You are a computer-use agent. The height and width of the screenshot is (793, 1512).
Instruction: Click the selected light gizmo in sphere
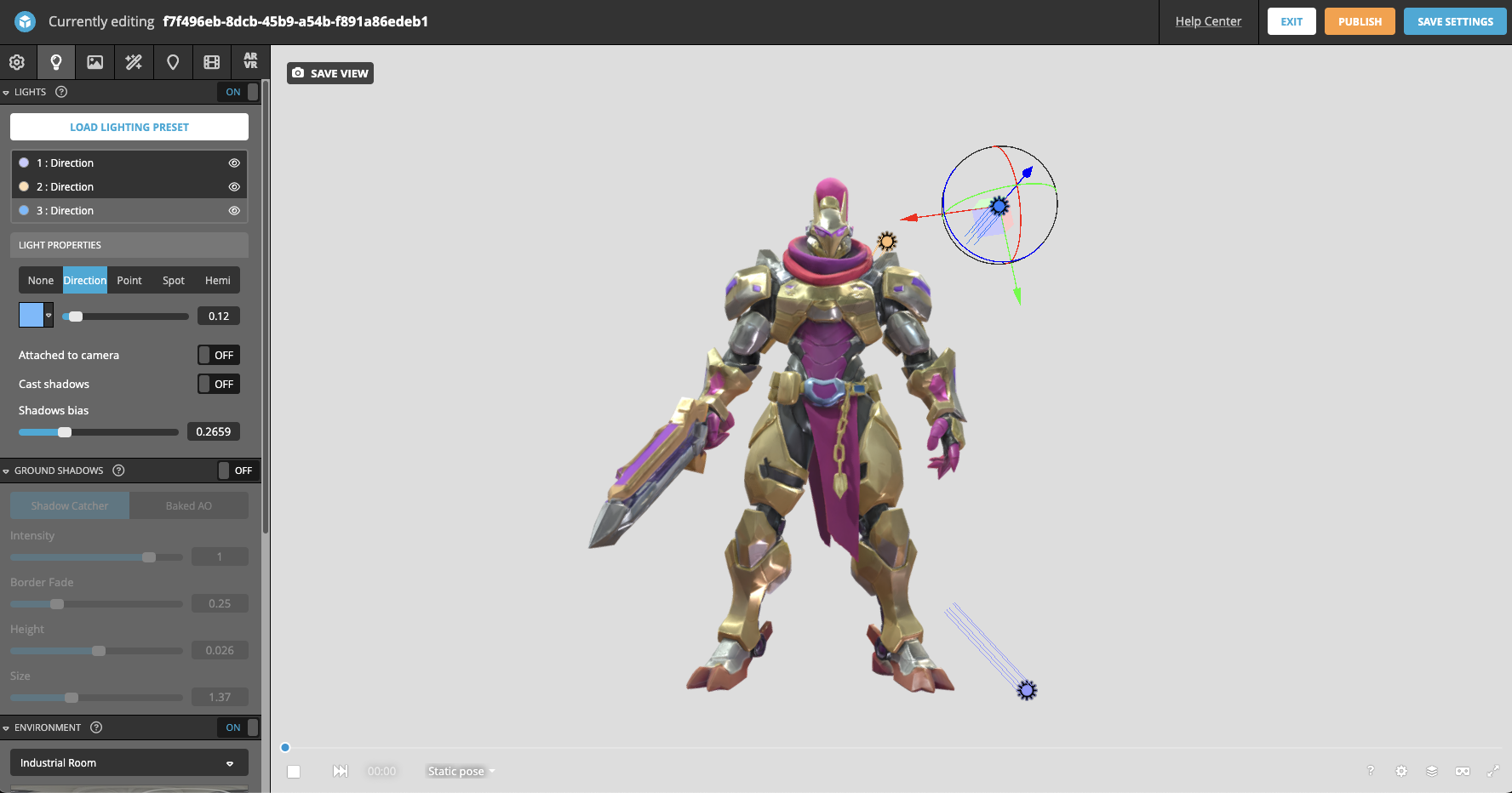click(x=999, y=205)
